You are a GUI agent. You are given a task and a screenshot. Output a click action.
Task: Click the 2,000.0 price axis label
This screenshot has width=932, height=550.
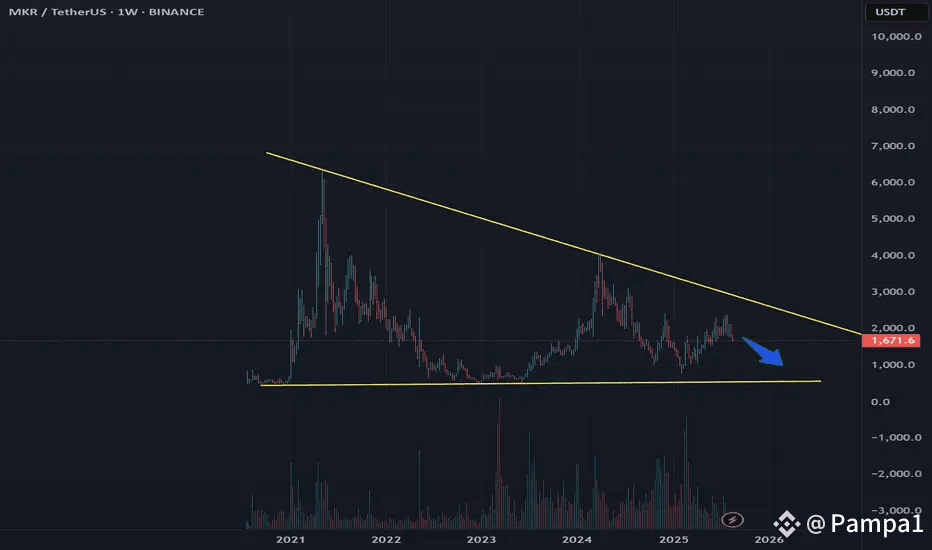tap(893, 328)
